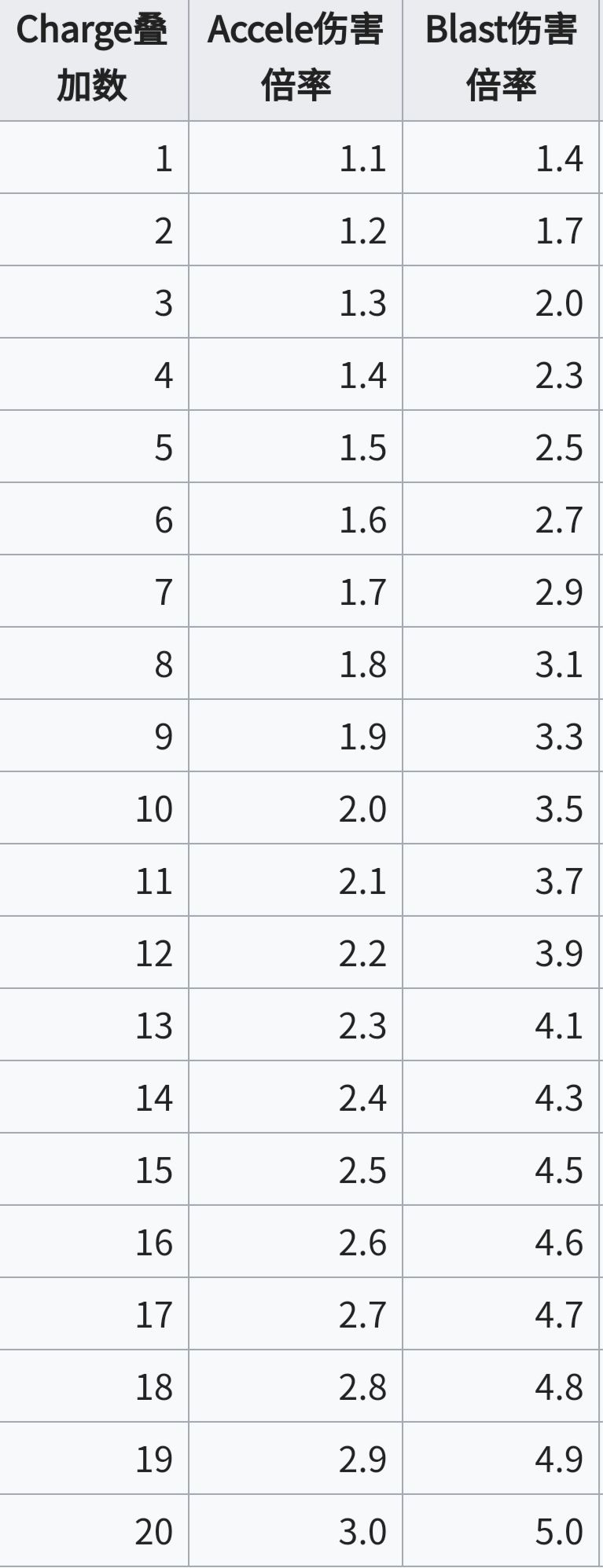Click the Charge count cell showing 17
The image size is (603, 1568).
(x=154, y=1315)
